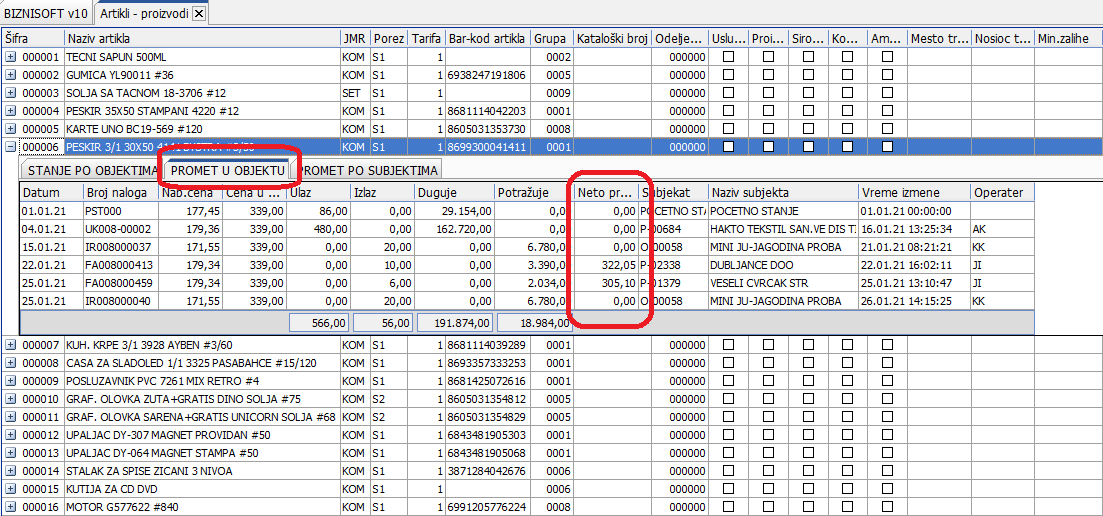Viewport: 1103px width, 516px height.
Task: Select the IR008000037 order number cell
Action: click(x=121, y=247)
